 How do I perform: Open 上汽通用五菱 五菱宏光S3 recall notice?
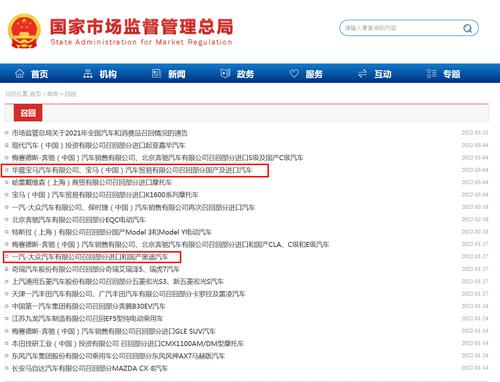coord(118,282)
